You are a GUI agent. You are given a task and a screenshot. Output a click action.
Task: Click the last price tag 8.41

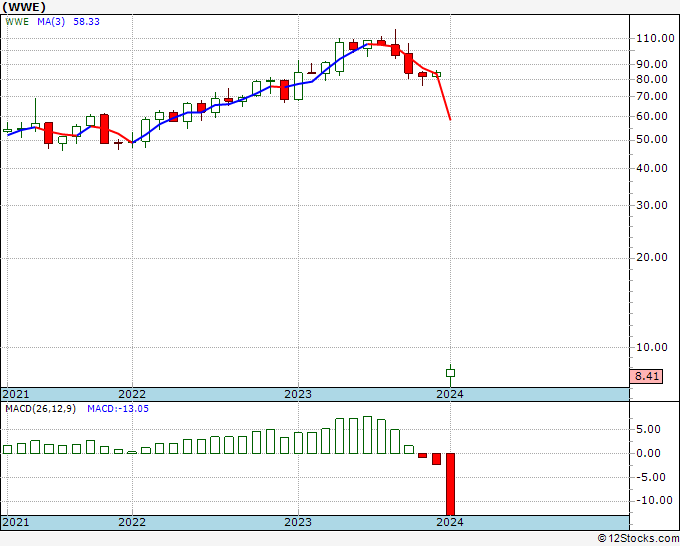(x=647, y=376)
